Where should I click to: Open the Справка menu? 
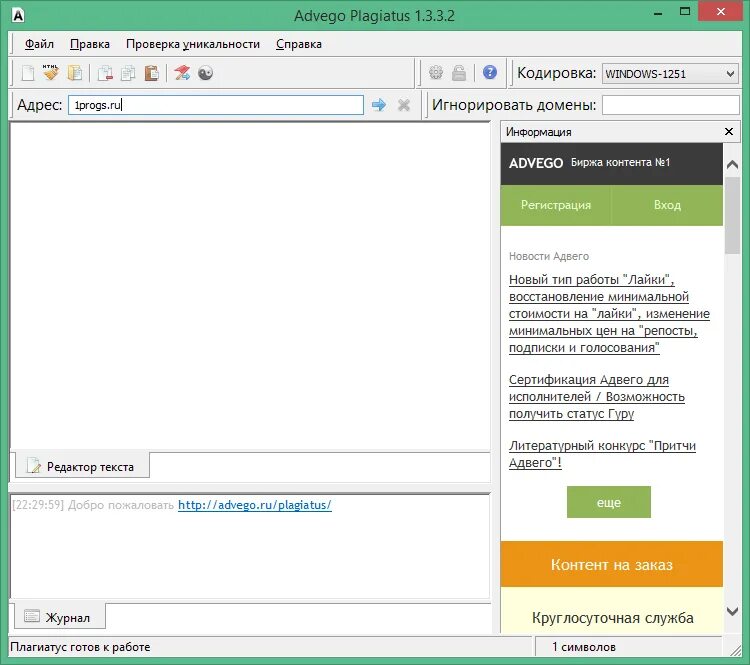(x=299, y=44)
